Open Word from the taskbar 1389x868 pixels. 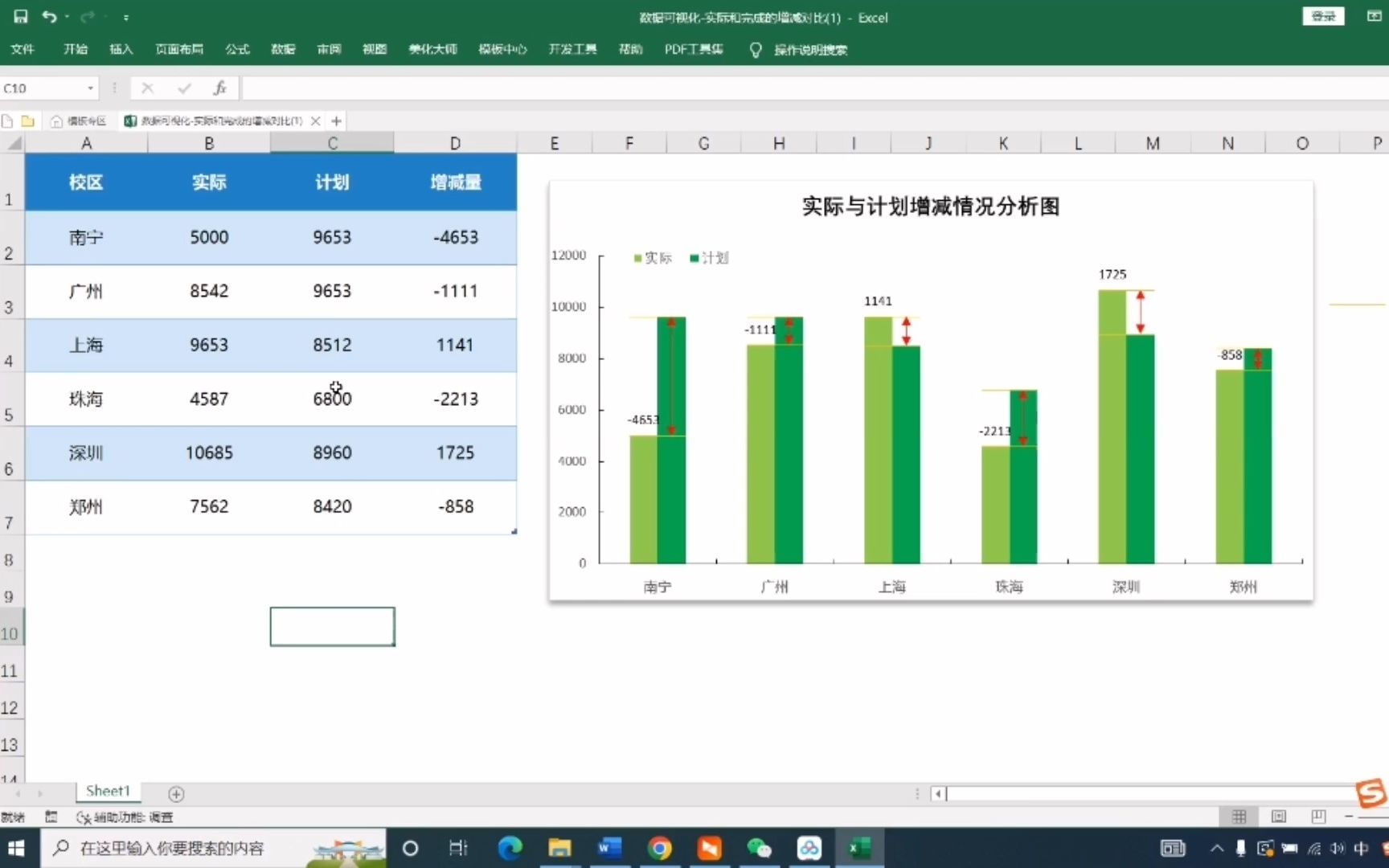(x=609, y=848)
